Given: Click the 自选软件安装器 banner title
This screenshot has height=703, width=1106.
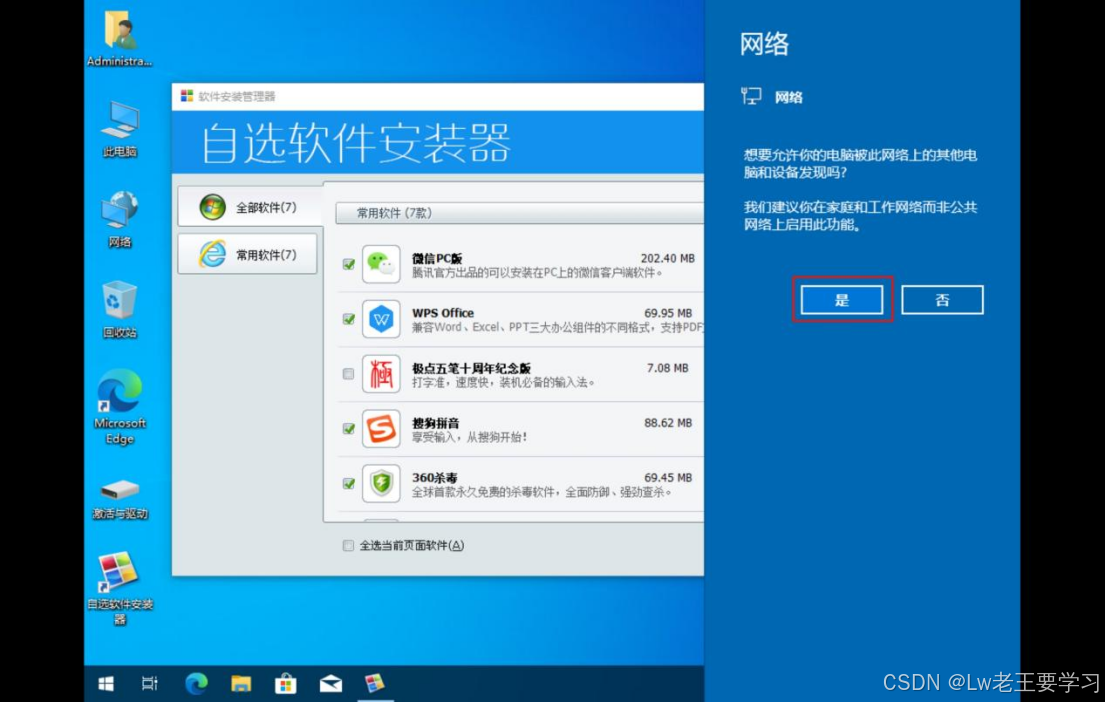Looking at the screenshot, I should click(356, 142).
